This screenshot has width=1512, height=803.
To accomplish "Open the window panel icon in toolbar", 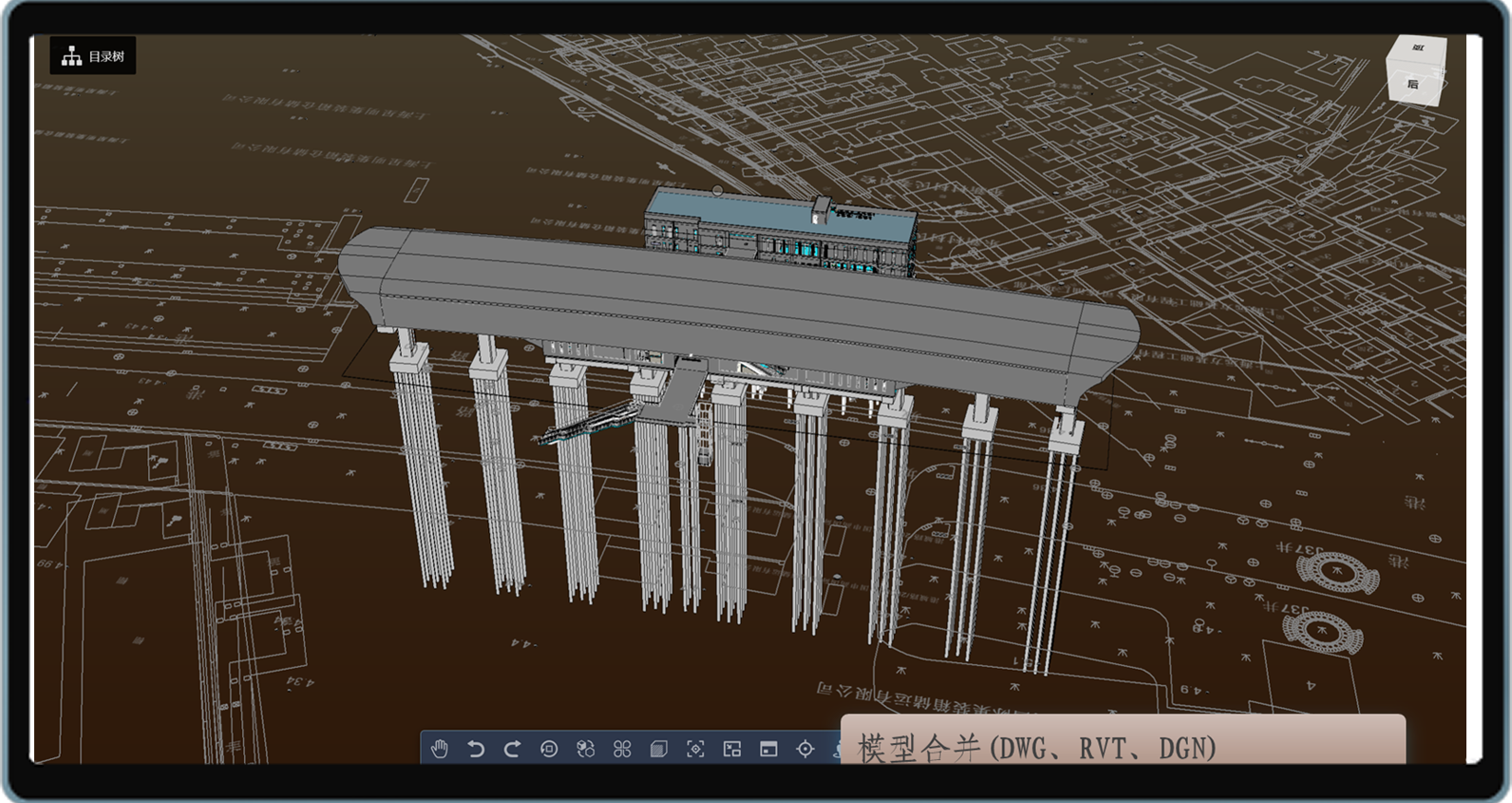I will point(768,749).
